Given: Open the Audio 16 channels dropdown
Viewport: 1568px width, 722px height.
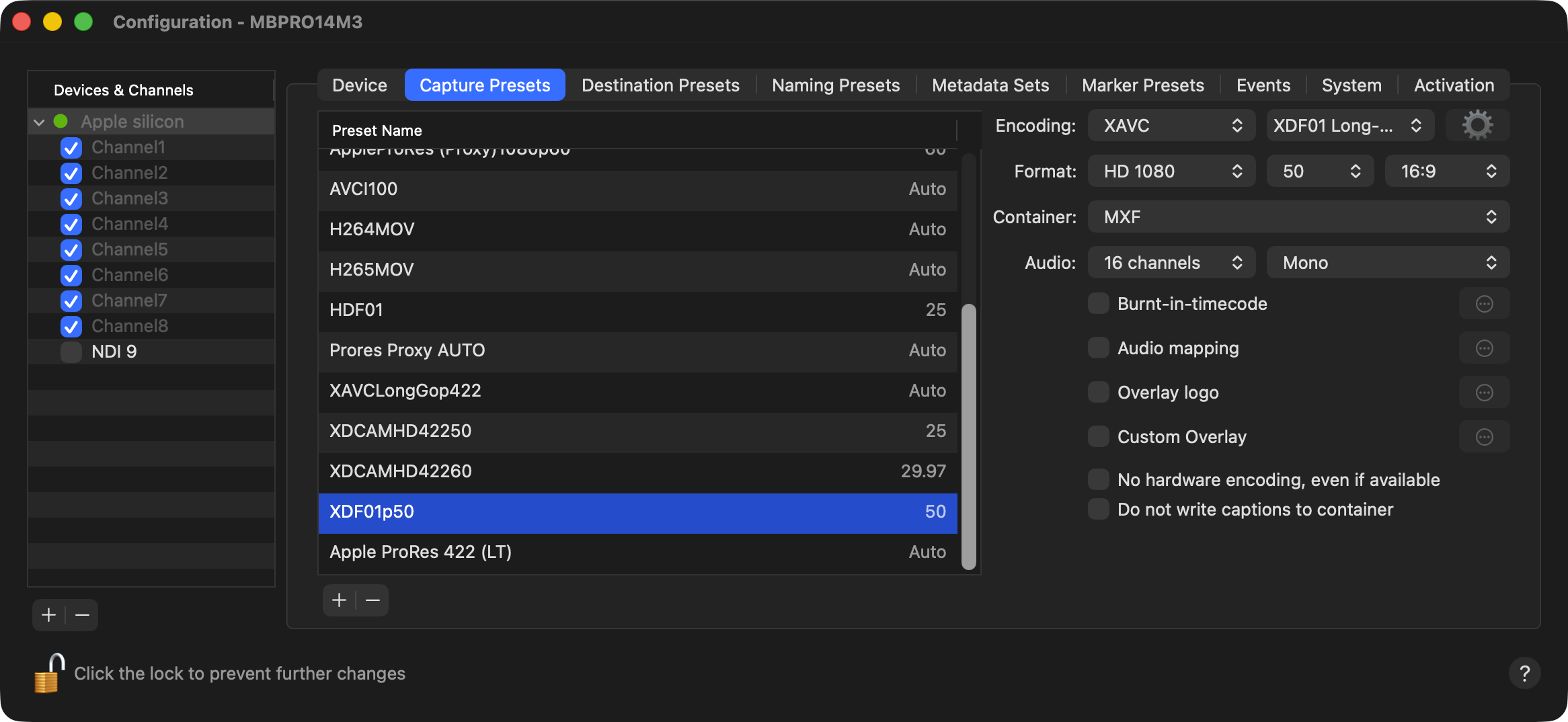Looking at the screenshot, I should coord(1171,263).
